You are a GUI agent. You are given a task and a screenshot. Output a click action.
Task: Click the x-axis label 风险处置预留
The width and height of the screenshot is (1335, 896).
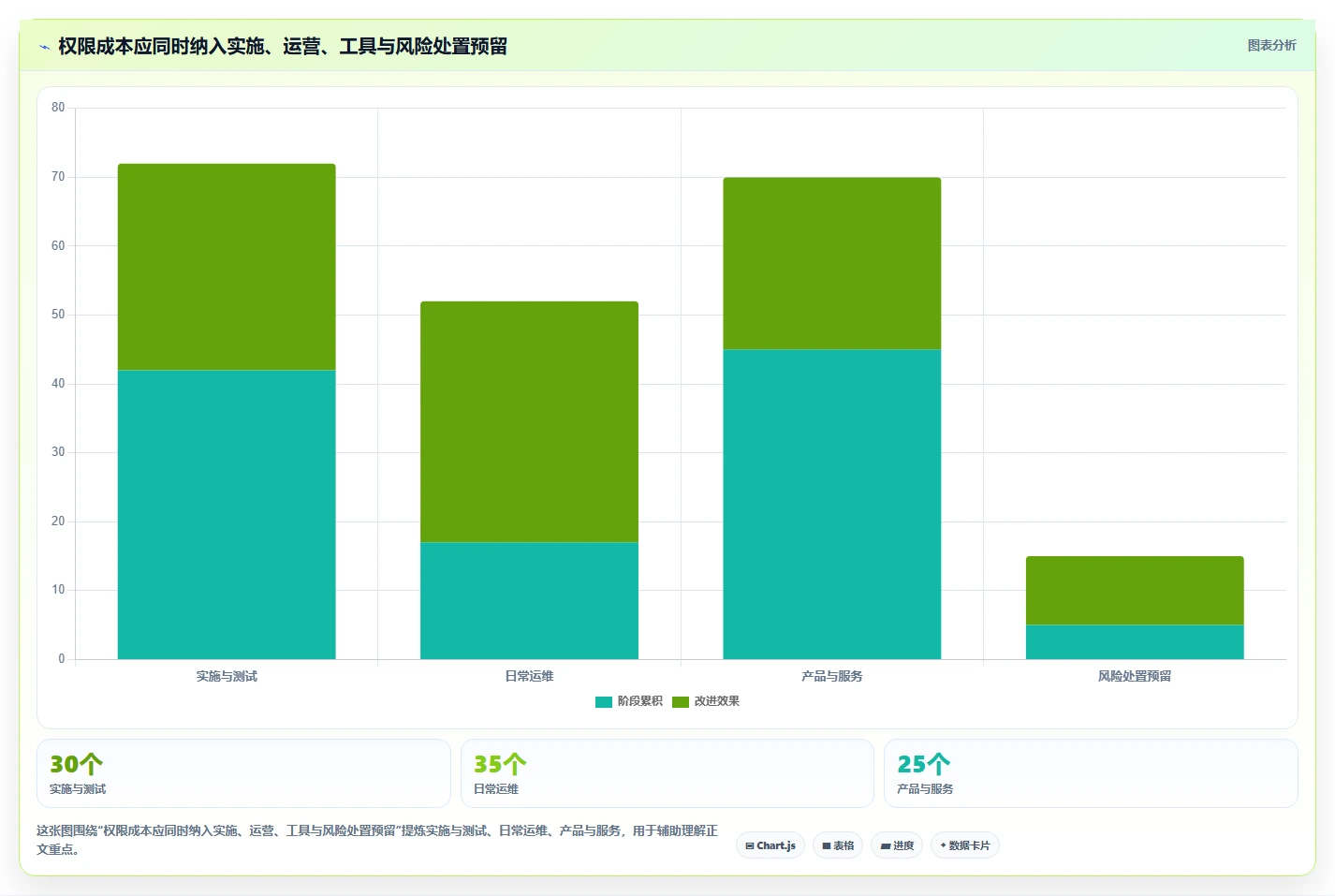pos(1135,676)
